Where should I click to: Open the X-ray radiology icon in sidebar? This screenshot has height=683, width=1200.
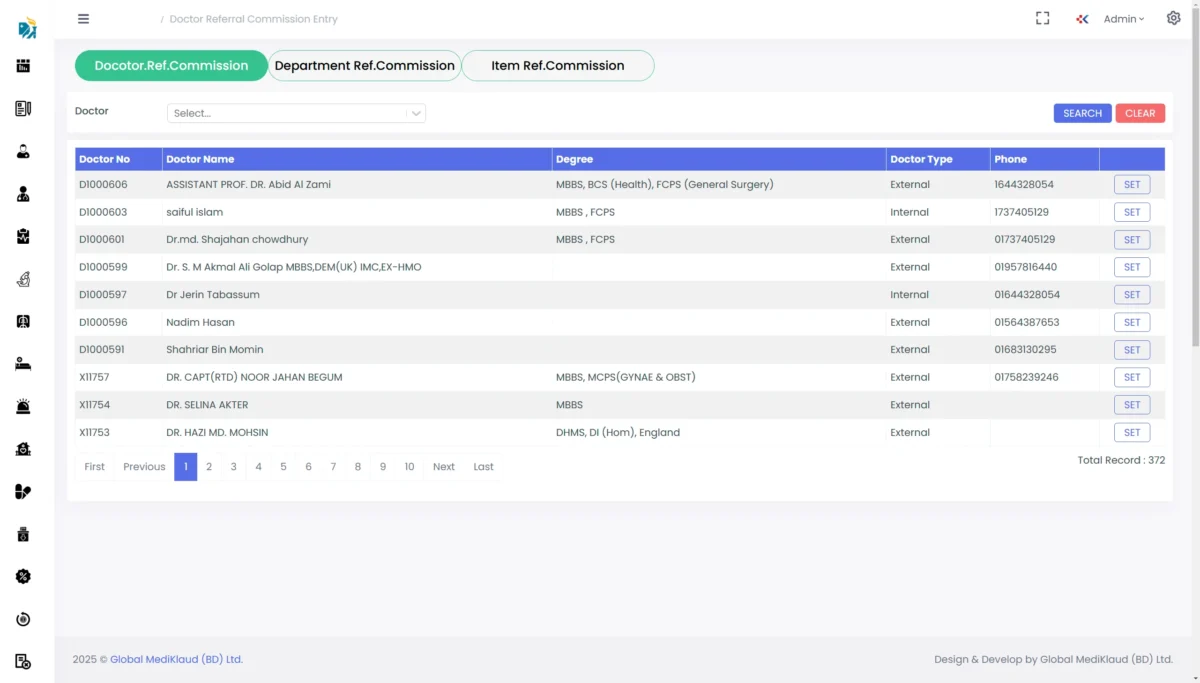pos(23,322)
